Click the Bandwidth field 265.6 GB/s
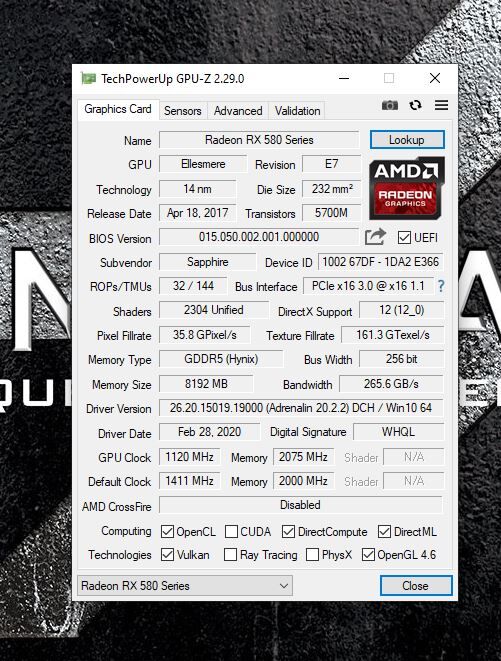The image size is (501, 661). click(391, 384)
